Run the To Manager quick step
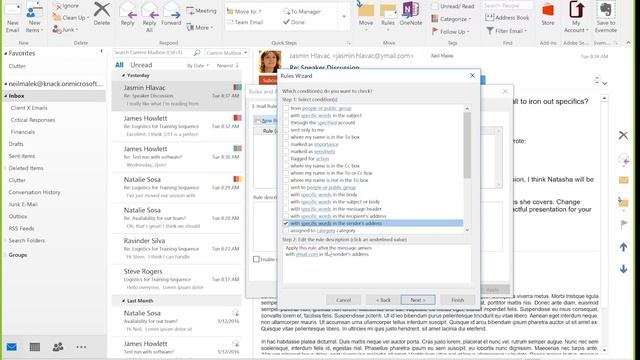The width and height of the screenshot is (640, 360). pyautogui.click(x=302, y=11)
